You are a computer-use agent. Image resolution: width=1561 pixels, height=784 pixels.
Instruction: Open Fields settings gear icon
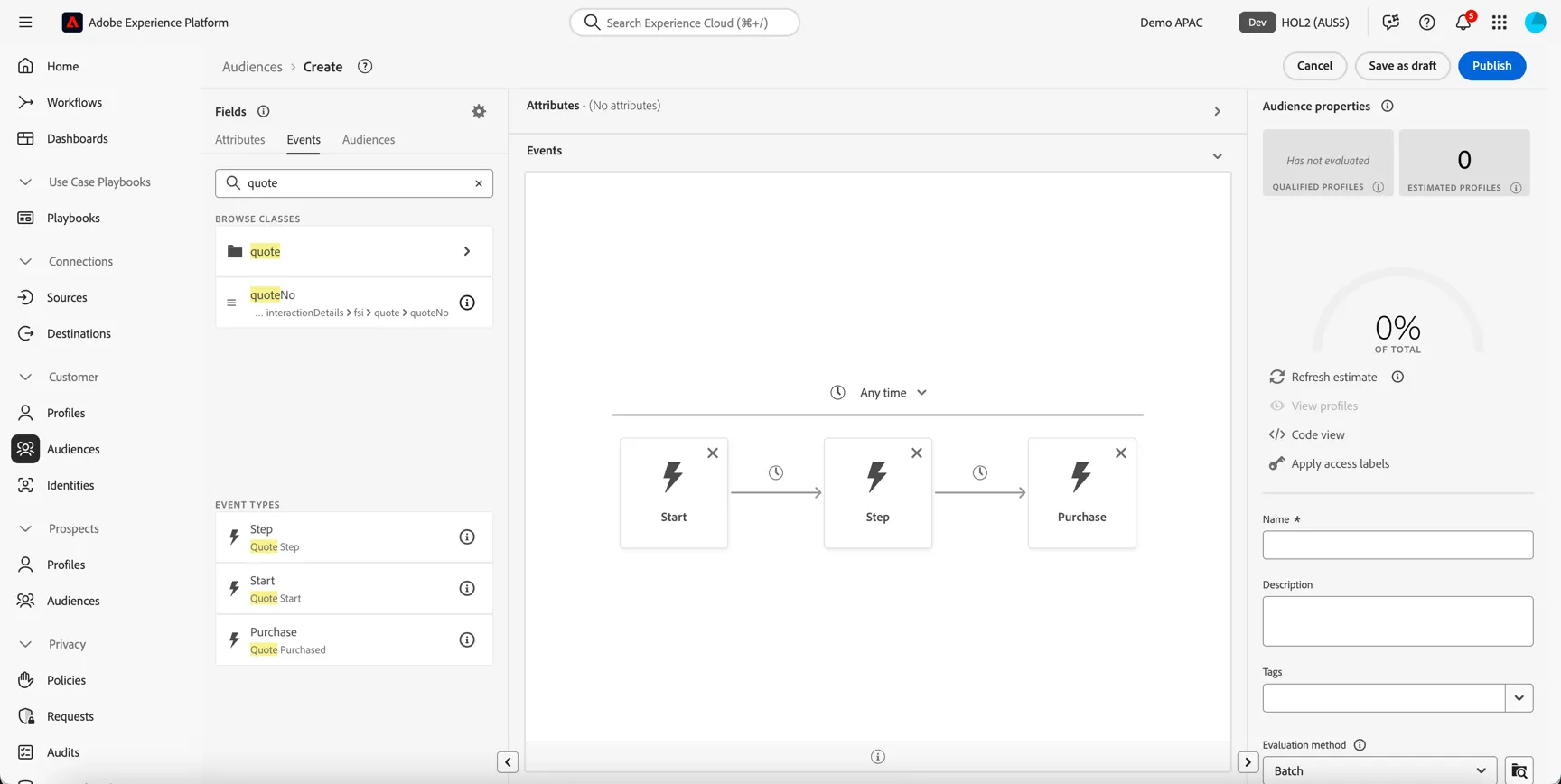point(479,111)
